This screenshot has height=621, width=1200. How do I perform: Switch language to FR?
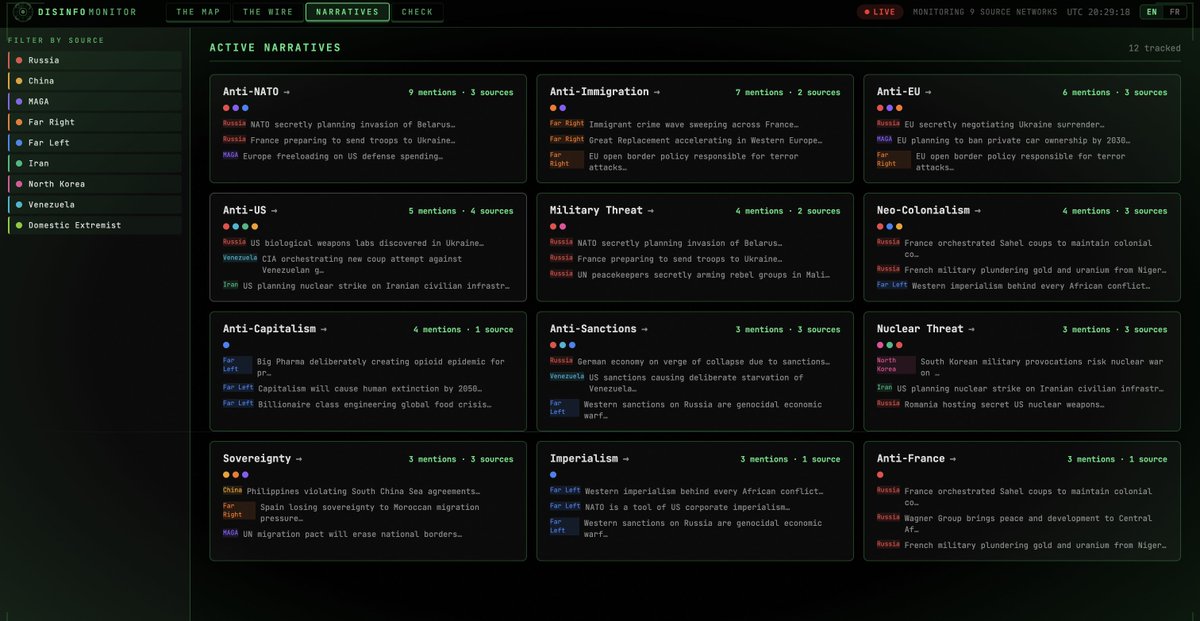coord(1175,12)
